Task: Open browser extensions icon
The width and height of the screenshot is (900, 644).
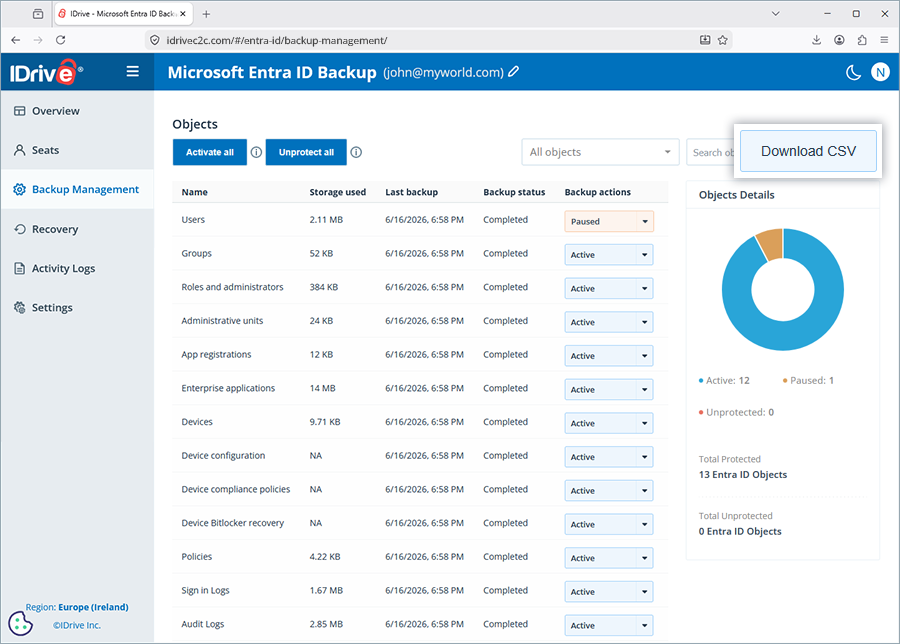Action: pos(862,40)
